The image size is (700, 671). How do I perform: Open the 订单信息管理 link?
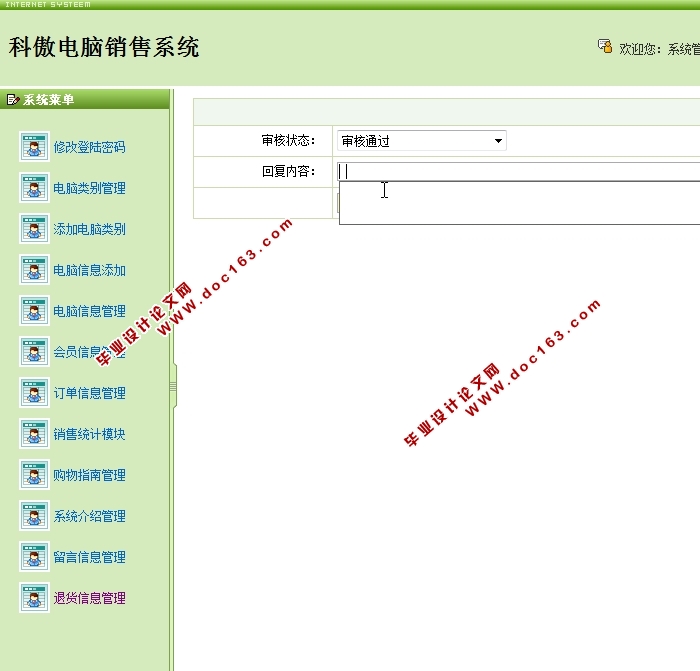pos(89,393)
